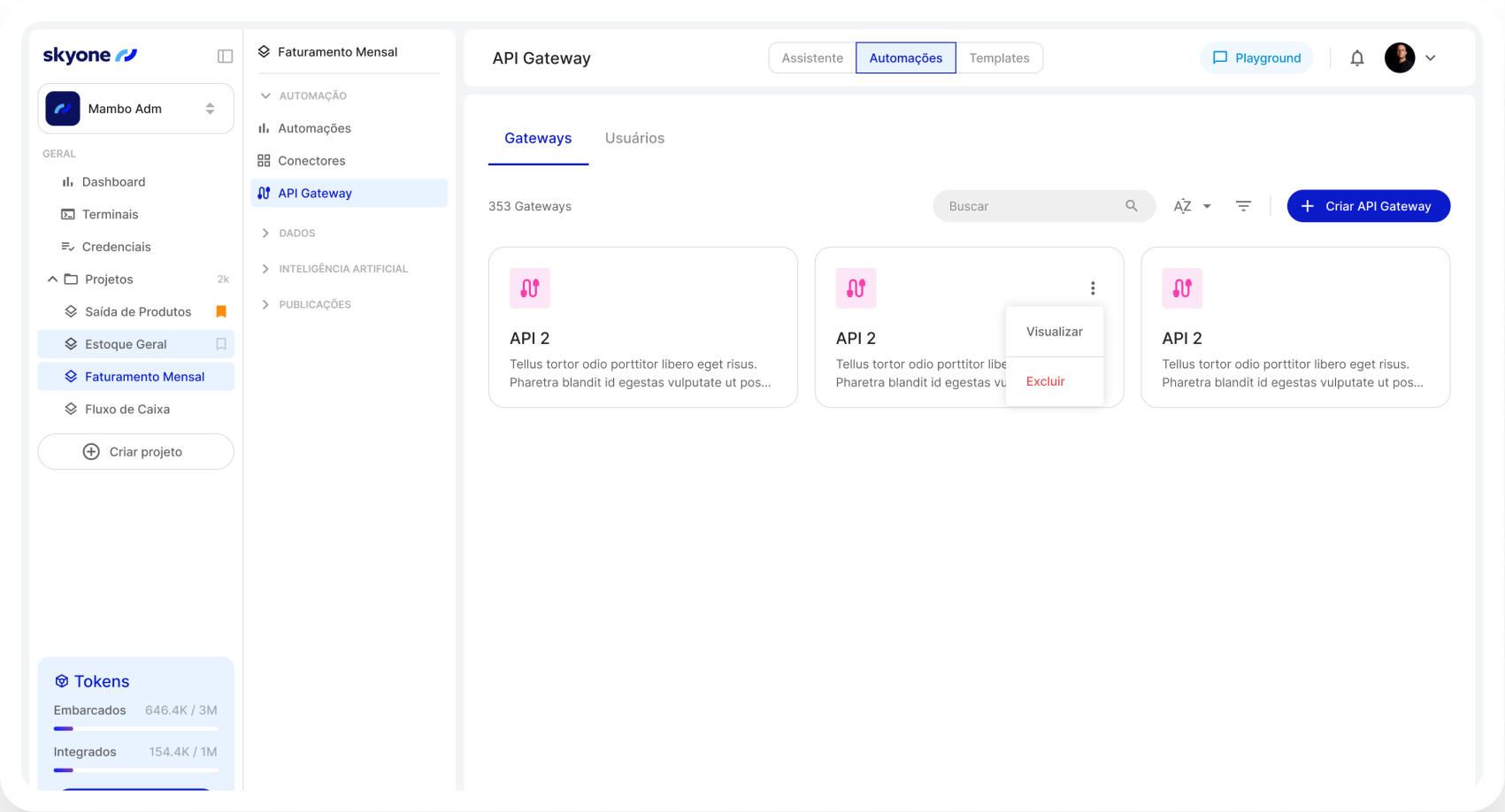Viewport: 1505px width, 812px height.
Task: Open the Dashboard section in sidebar
Action: pyautogui.click(x=113, y=181)
